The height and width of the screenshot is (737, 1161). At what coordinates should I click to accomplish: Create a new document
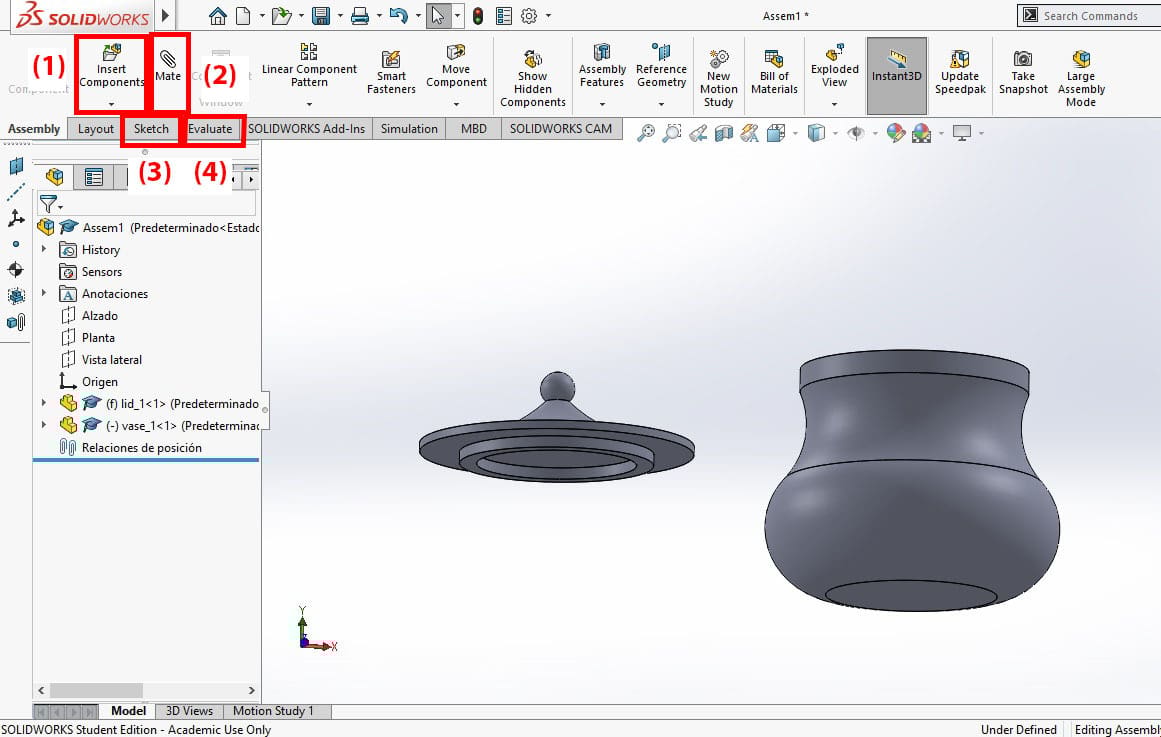(x=243, y=16)
